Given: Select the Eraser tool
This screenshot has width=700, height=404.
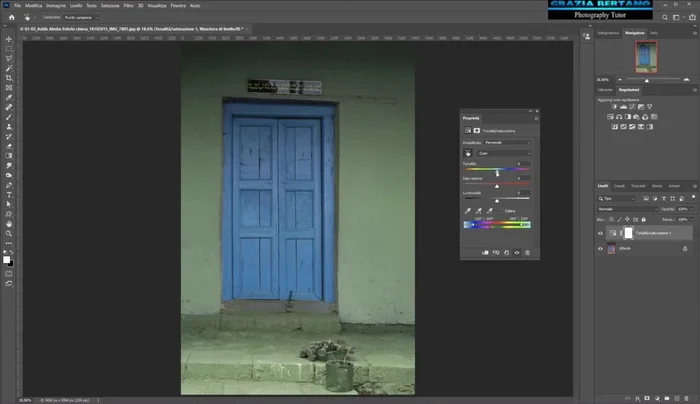Looking at the screenshot, I should pyautogui.click(x=8, y=146).
